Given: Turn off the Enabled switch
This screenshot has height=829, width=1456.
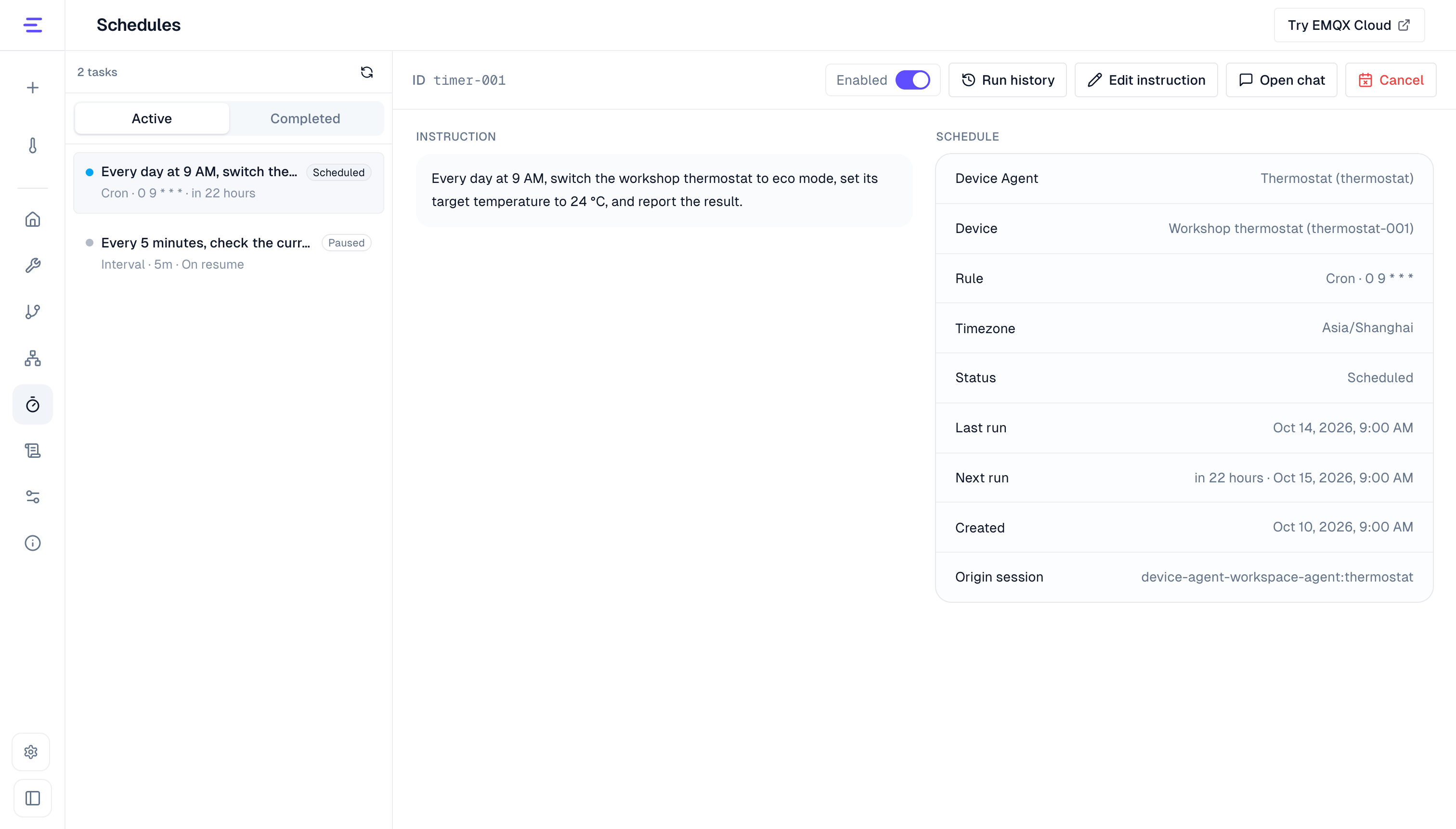Looking at the screenshot, I should (x=912, y=80).
